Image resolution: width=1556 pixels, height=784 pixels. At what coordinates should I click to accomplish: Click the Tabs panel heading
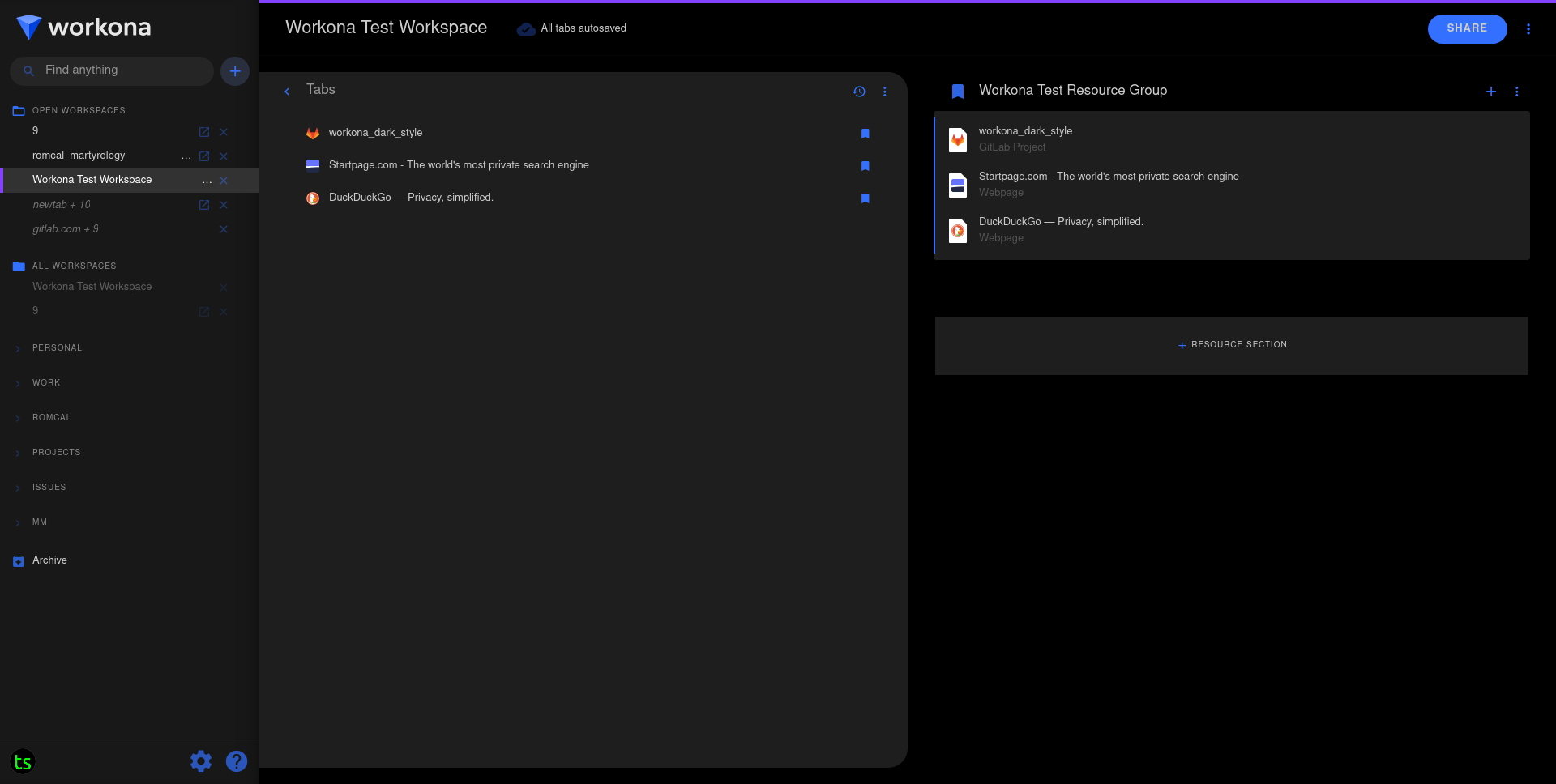321,90
